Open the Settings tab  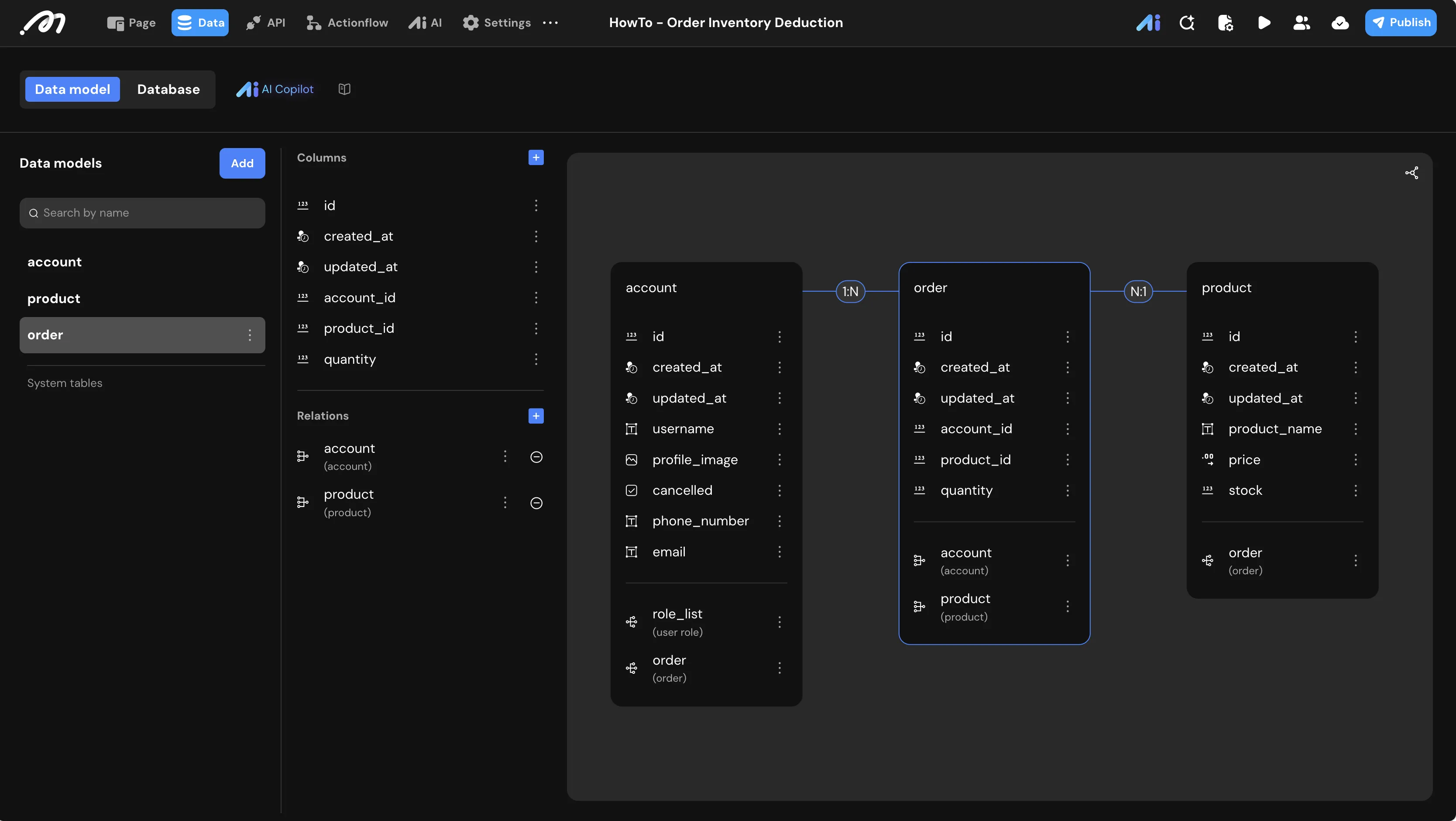click(x=497, y=23)
